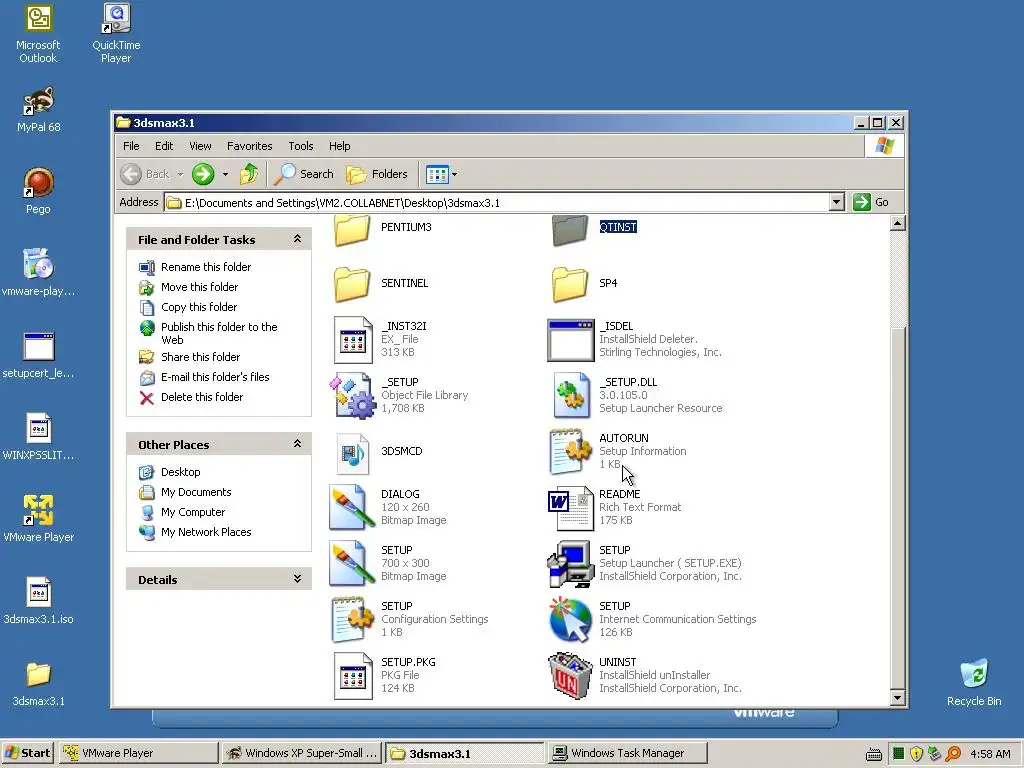Open the Favorites menu
The height and width of the screenshot is (768, 1024).
pyautogui.click(x=249, y=146)
